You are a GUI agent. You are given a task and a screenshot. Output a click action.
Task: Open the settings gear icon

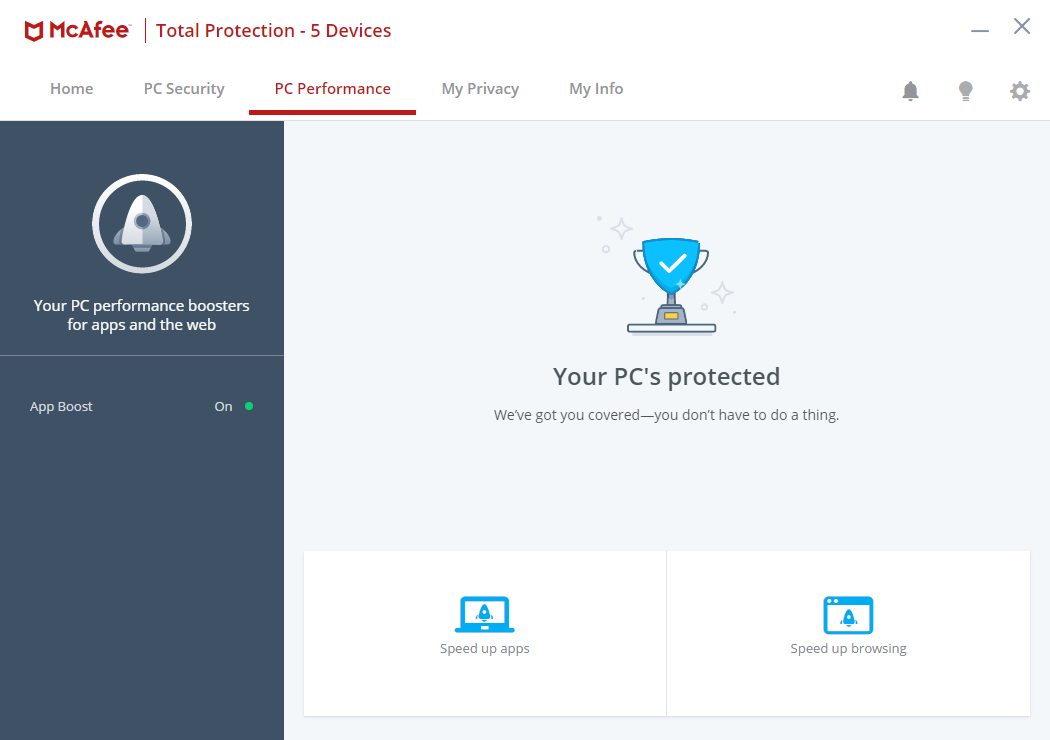(x=1019, y=90)
